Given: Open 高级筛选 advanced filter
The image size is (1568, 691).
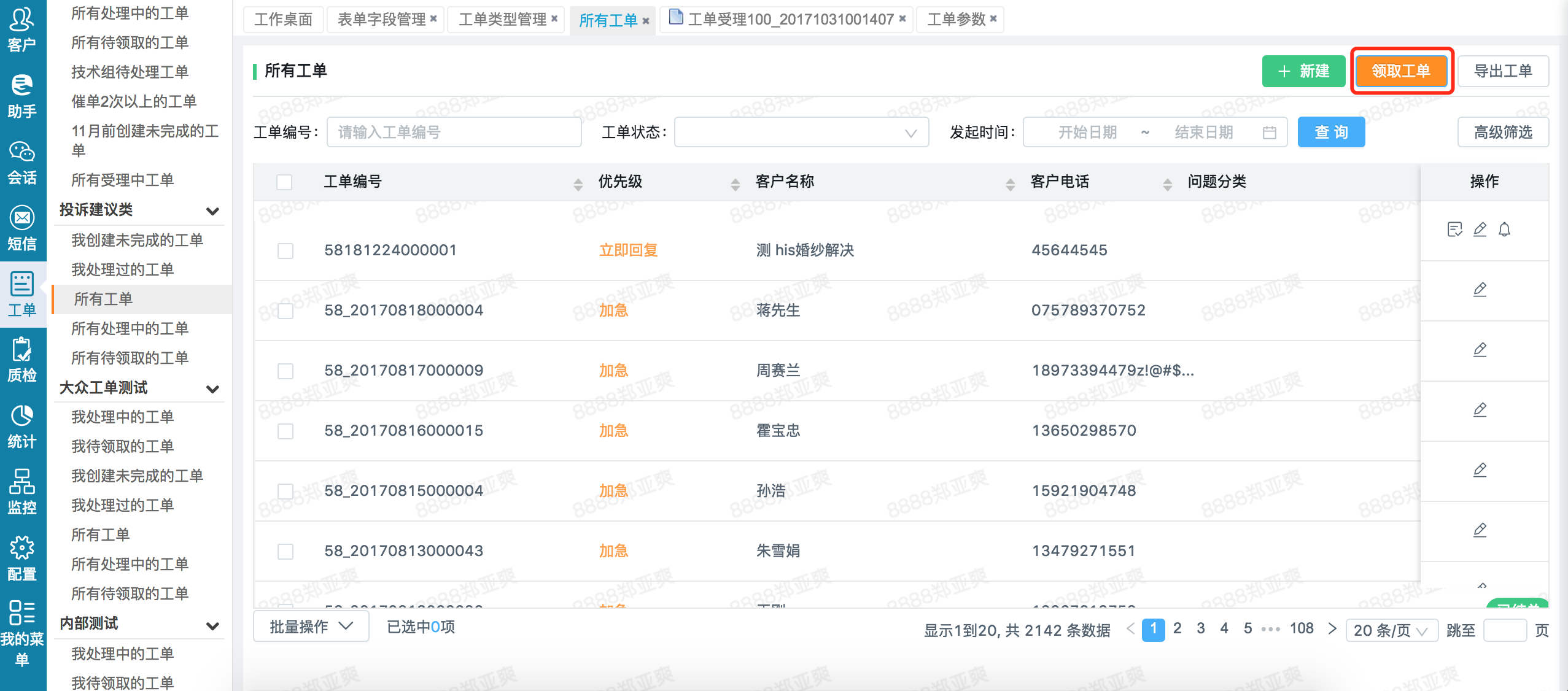Looking at the screenshot, I should [x=1503, y=132].
